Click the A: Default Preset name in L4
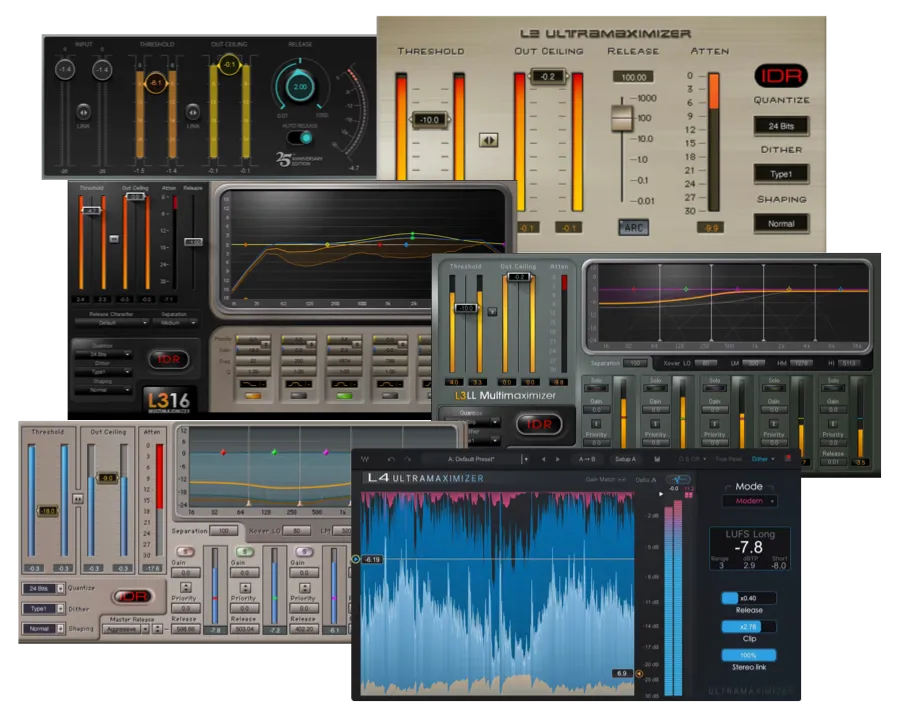Image resolution: width=900 pixels, height=717 pixels. tap(471, 459)
